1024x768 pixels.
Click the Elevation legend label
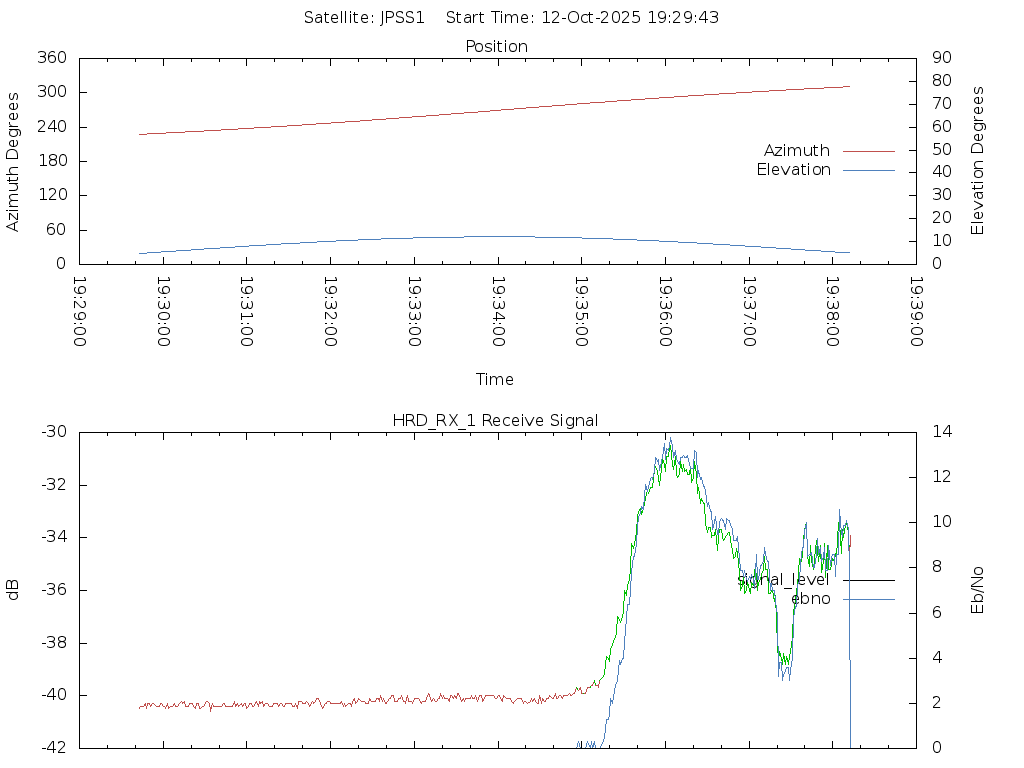click(793, 170)
